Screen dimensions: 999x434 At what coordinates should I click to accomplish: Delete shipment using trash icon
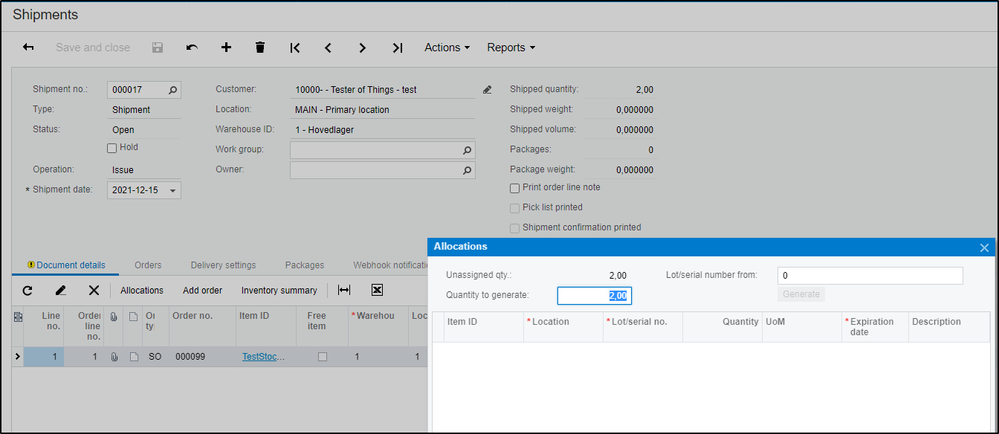click(x=260, y=47)
